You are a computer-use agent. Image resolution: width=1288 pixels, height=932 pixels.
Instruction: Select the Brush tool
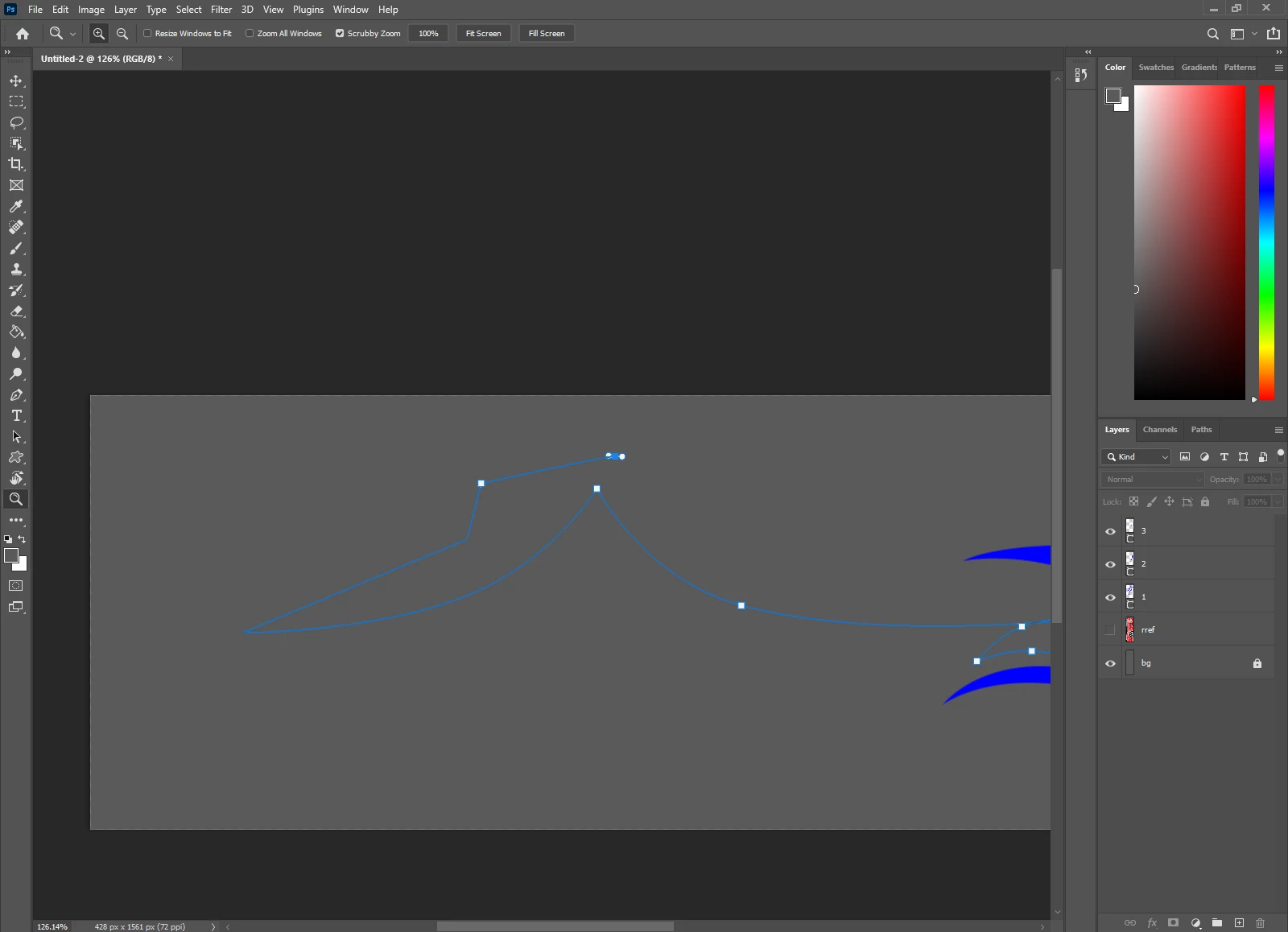[16, 248]
